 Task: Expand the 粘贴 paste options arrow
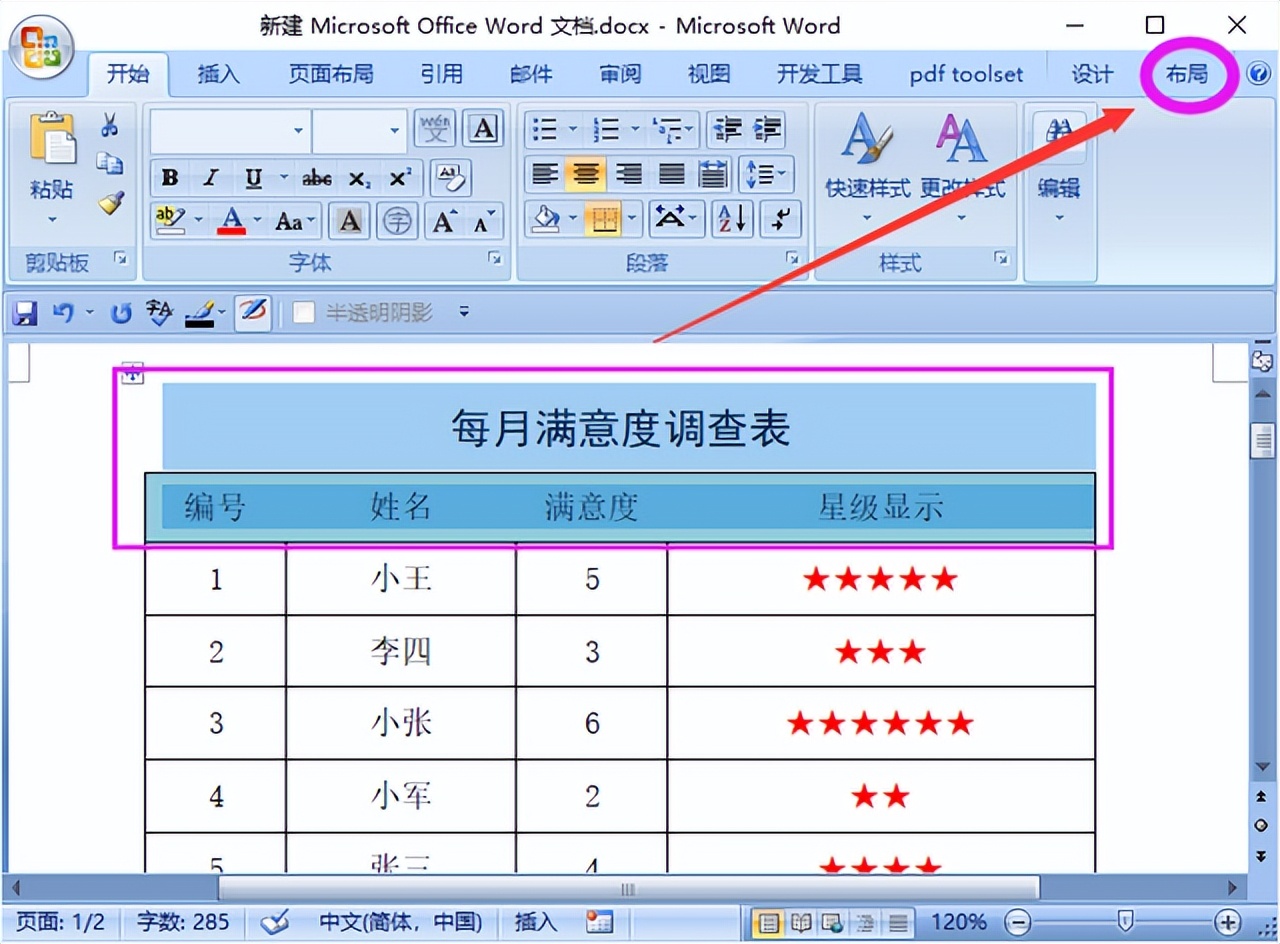coord(52,219)
